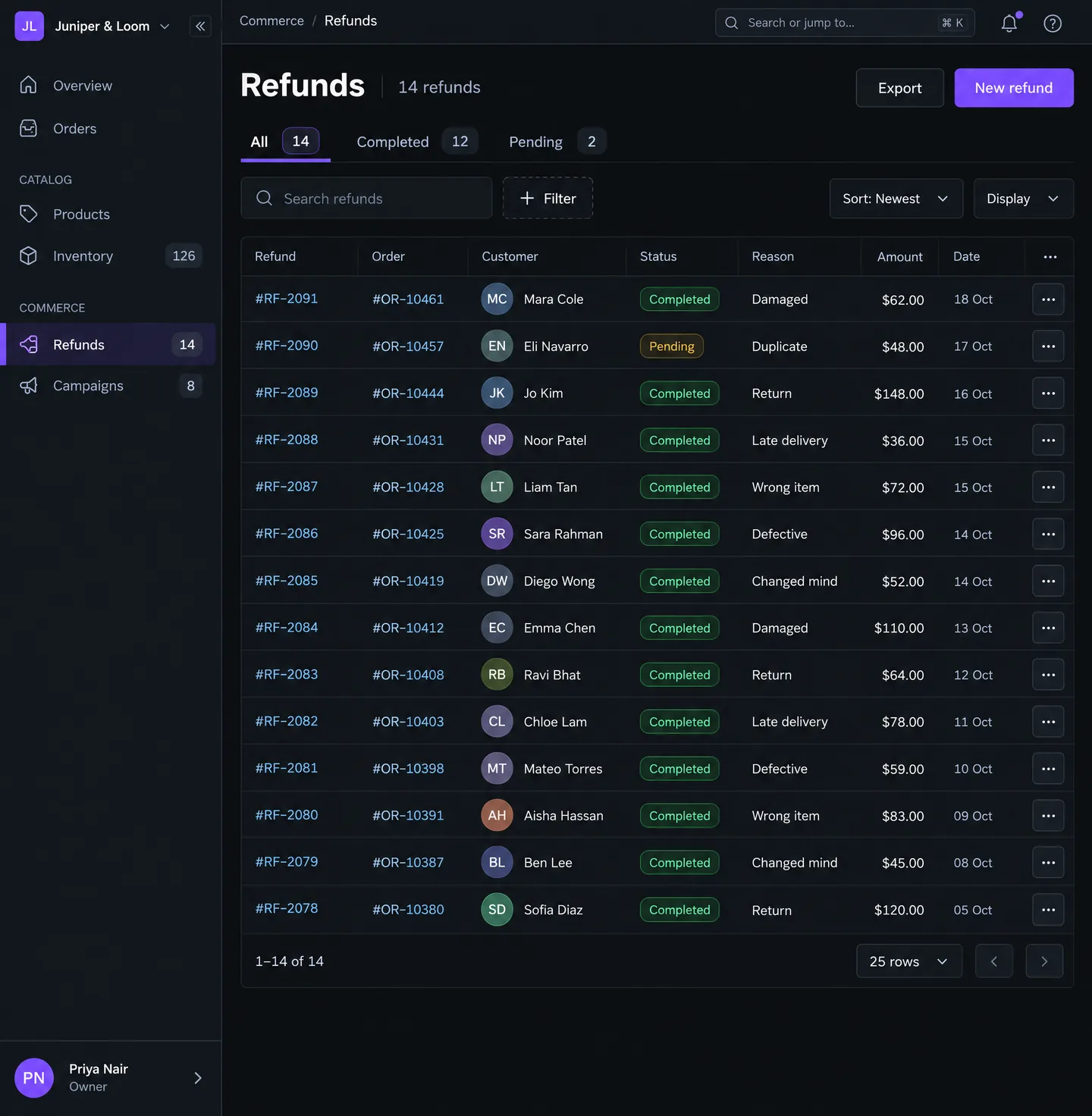The image size is (1092, 1116).
Task: Open order link #OR-10391
Action: (408, 816)
